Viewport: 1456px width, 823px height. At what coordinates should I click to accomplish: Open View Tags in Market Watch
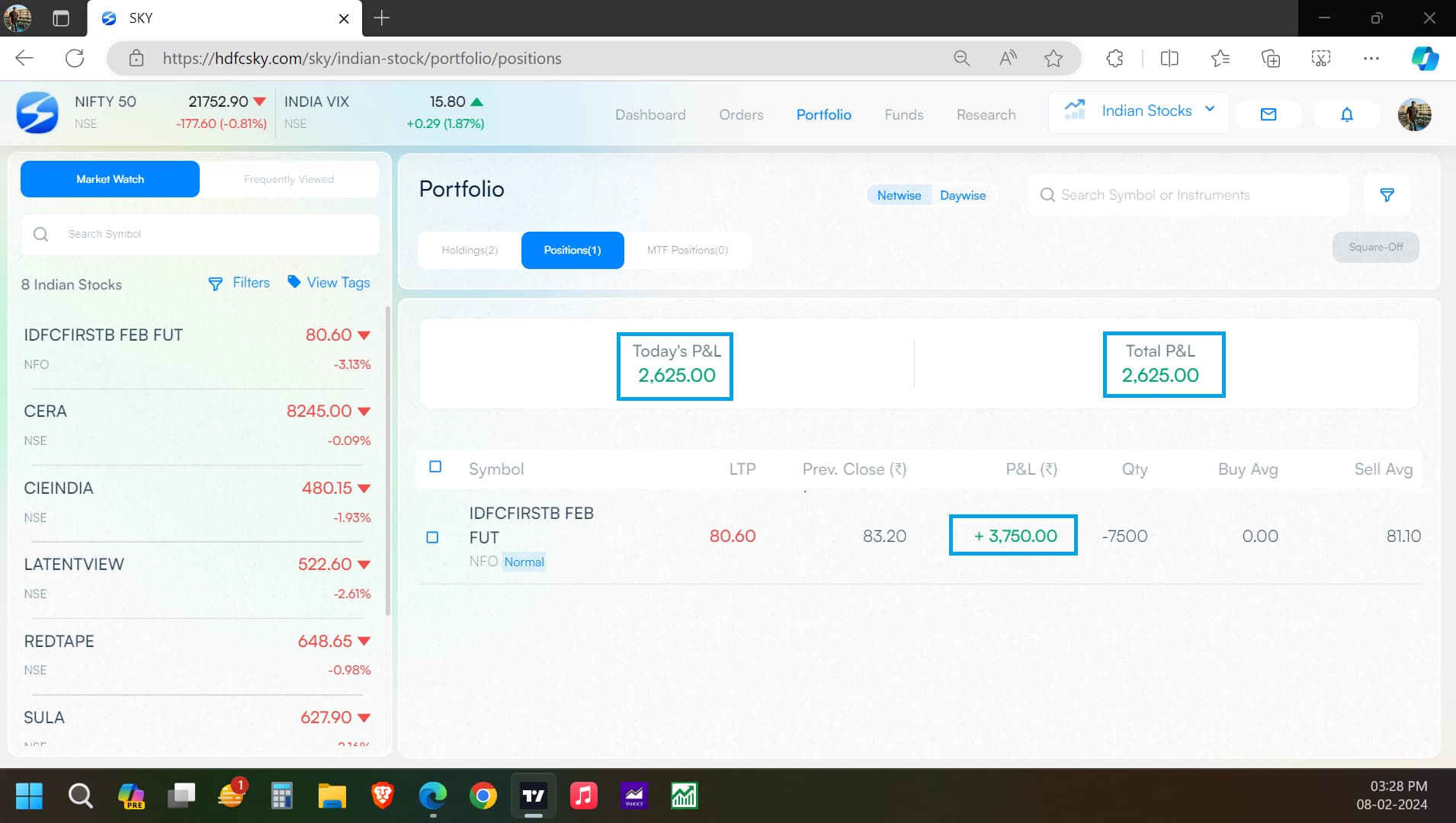329,283
